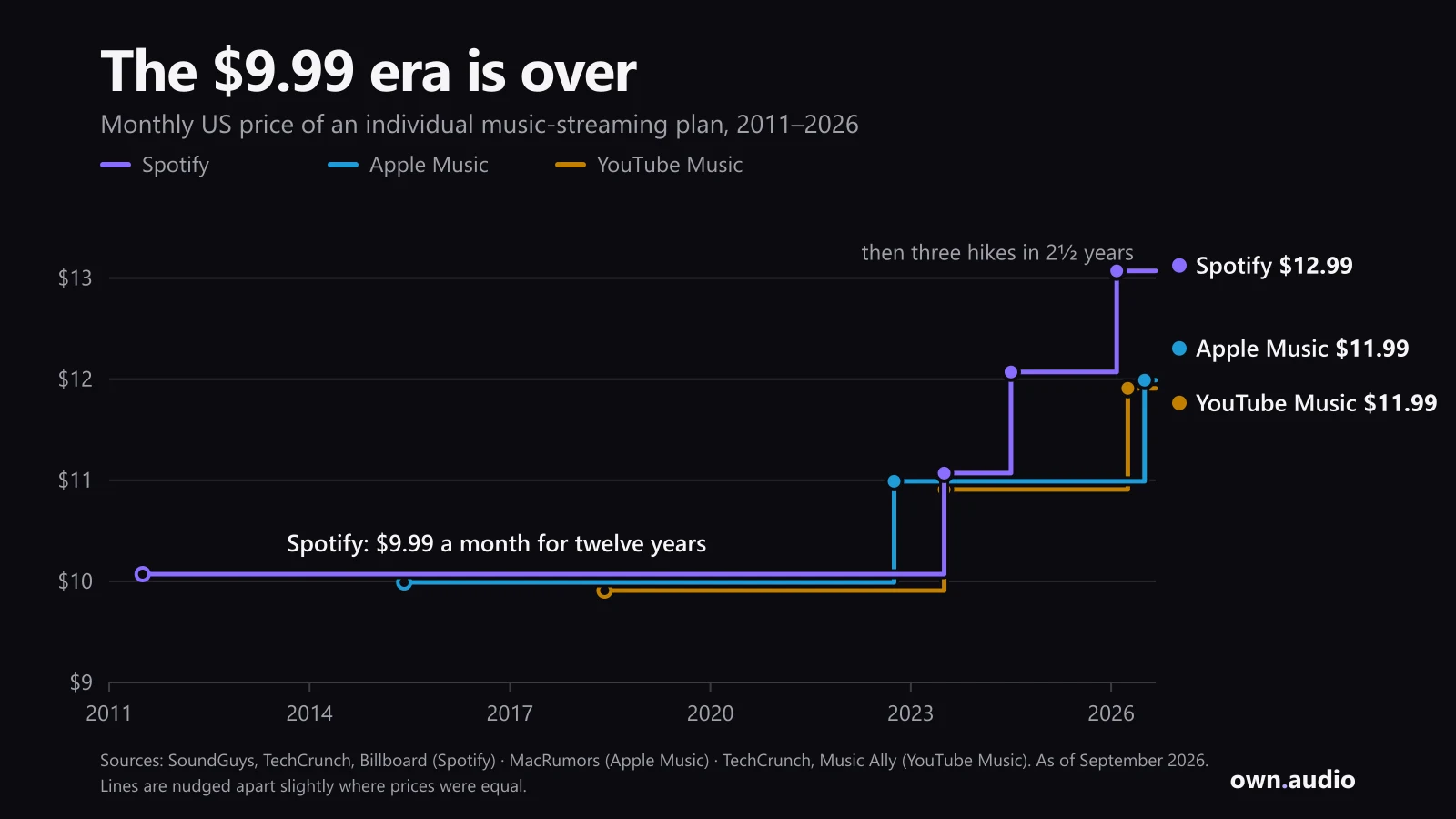Click the 'Spotify $12.99' end label

1274,266
